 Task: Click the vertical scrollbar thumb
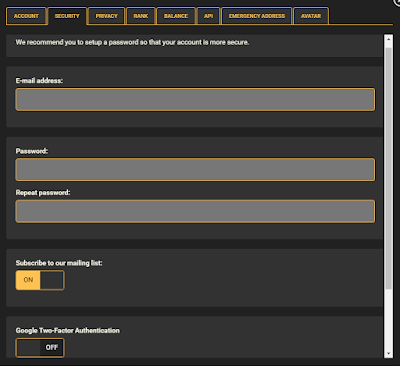coord(388,168)
